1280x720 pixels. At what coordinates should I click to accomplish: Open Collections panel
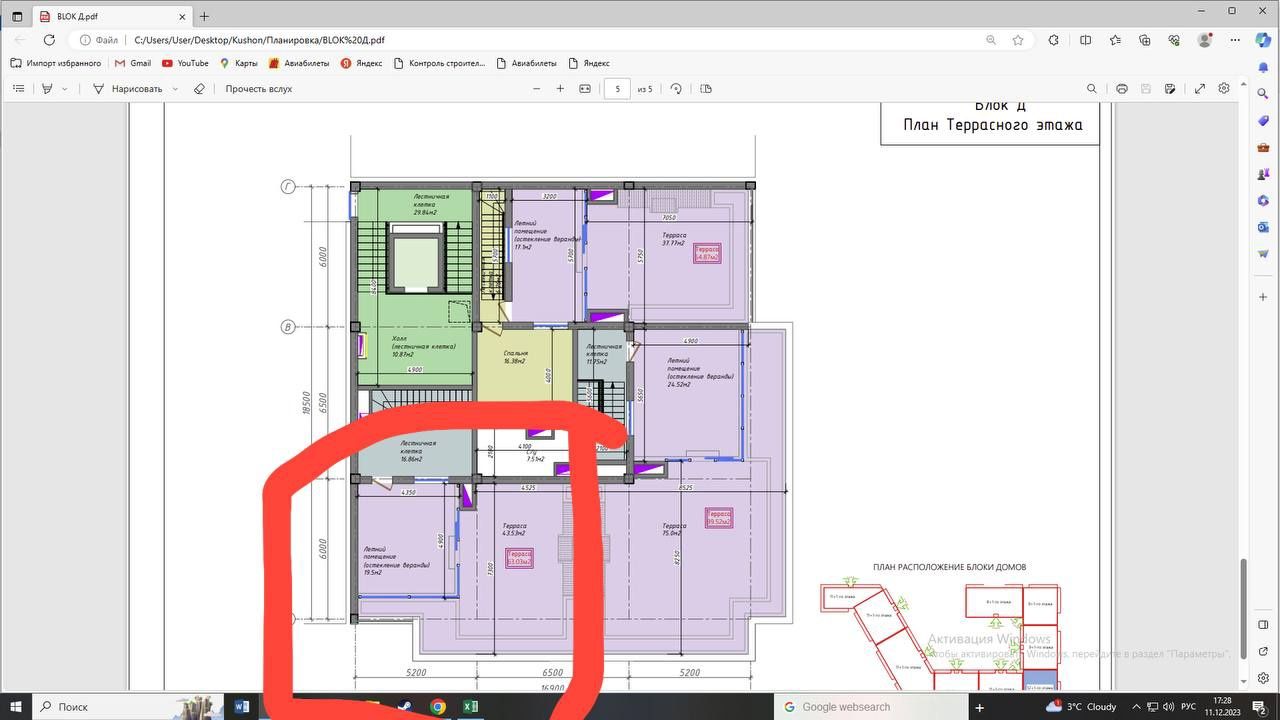[1145, 40]
